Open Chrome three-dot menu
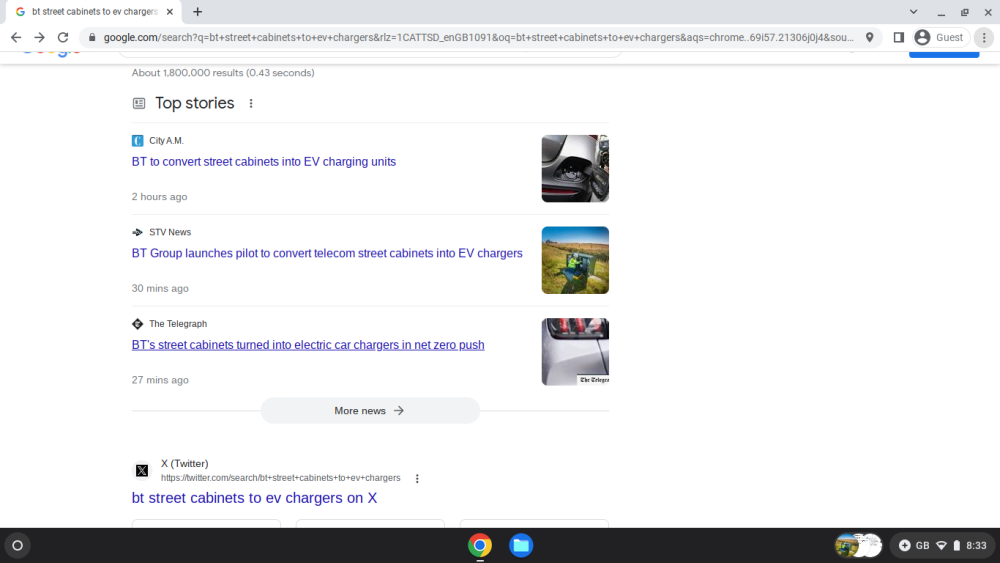Image resolution: width=1000 pixels, height=563 pixels. [x=984, y=38]
